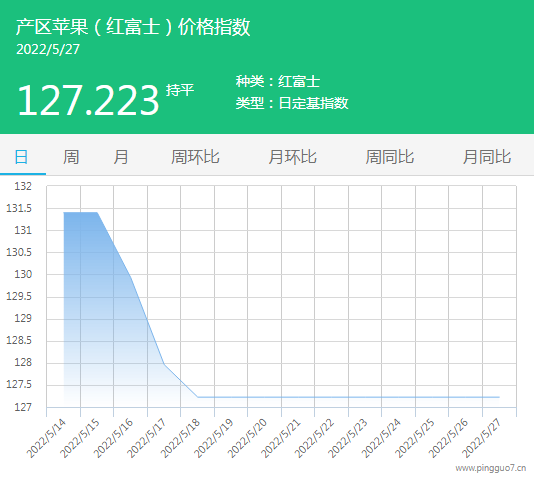
Task: Open the 周同比 tab
Action: point(390,157)
